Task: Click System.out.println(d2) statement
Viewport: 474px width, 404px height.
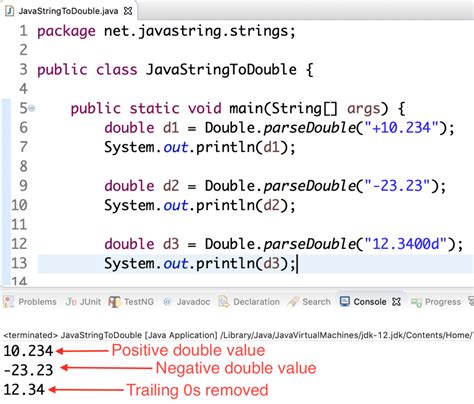Action: coord(200,205)
